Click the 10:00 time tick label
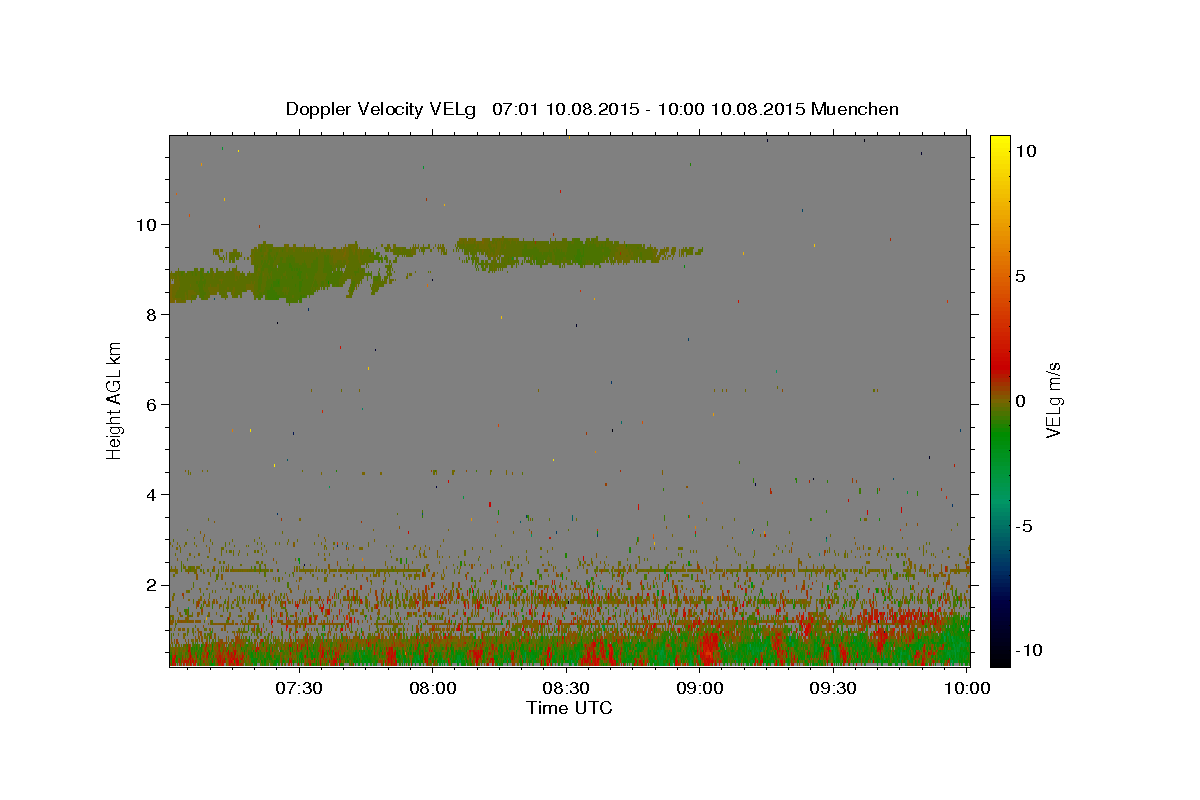 coord(966,688)
